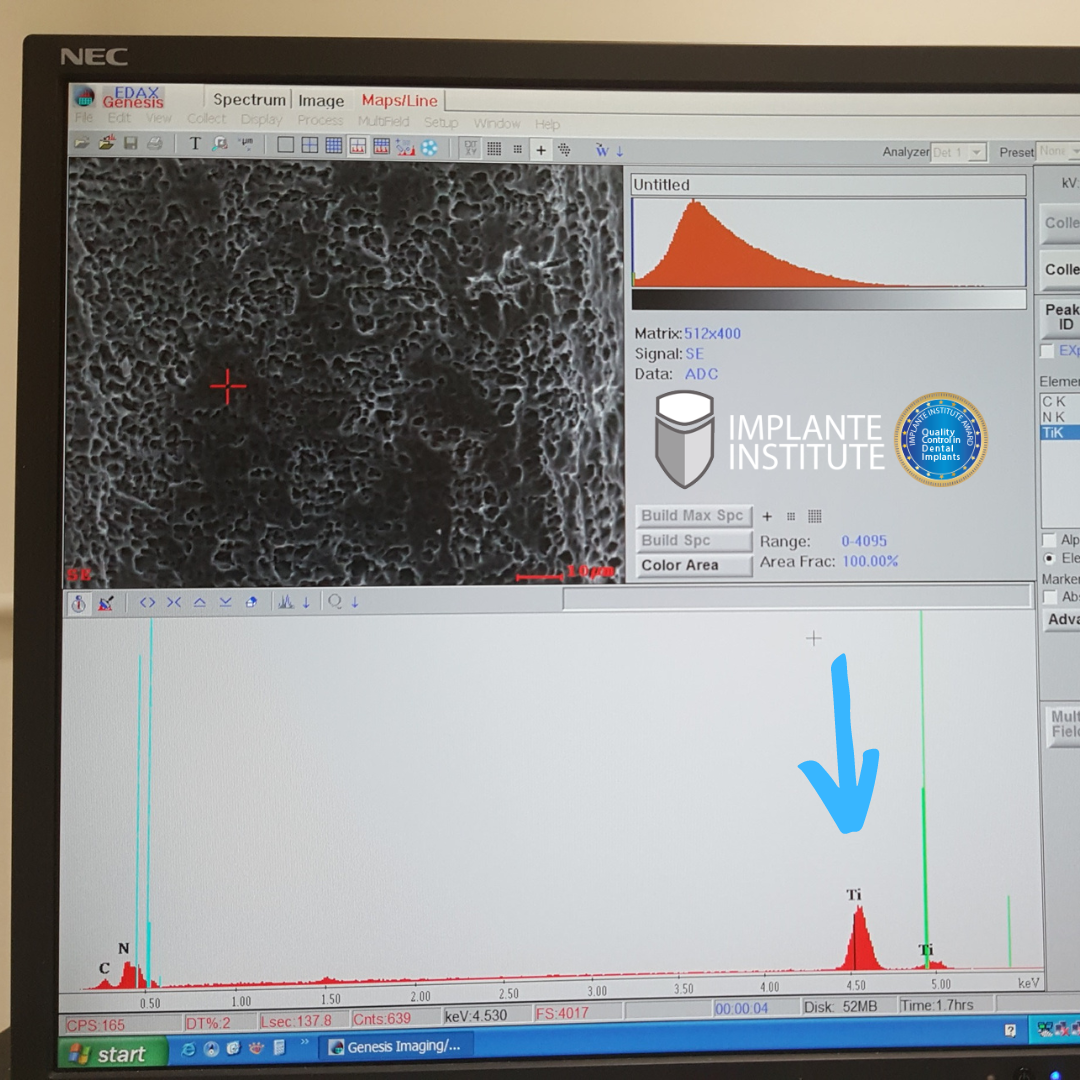Switch to the Image tab
Viewport: 1080px width, 1080px height.
(321, 100)
